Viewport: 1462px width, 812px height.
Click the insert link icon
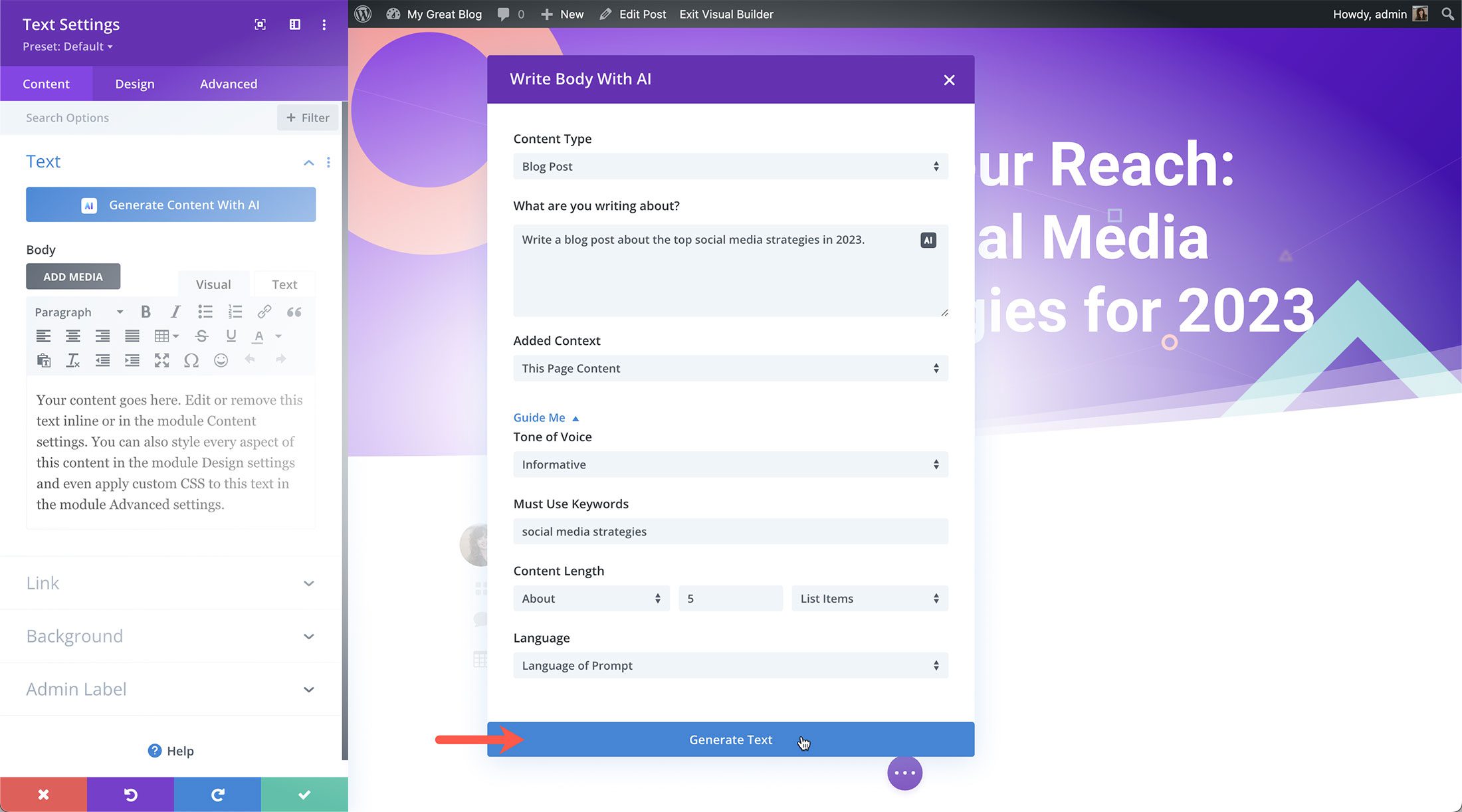[x=264, y=311]
